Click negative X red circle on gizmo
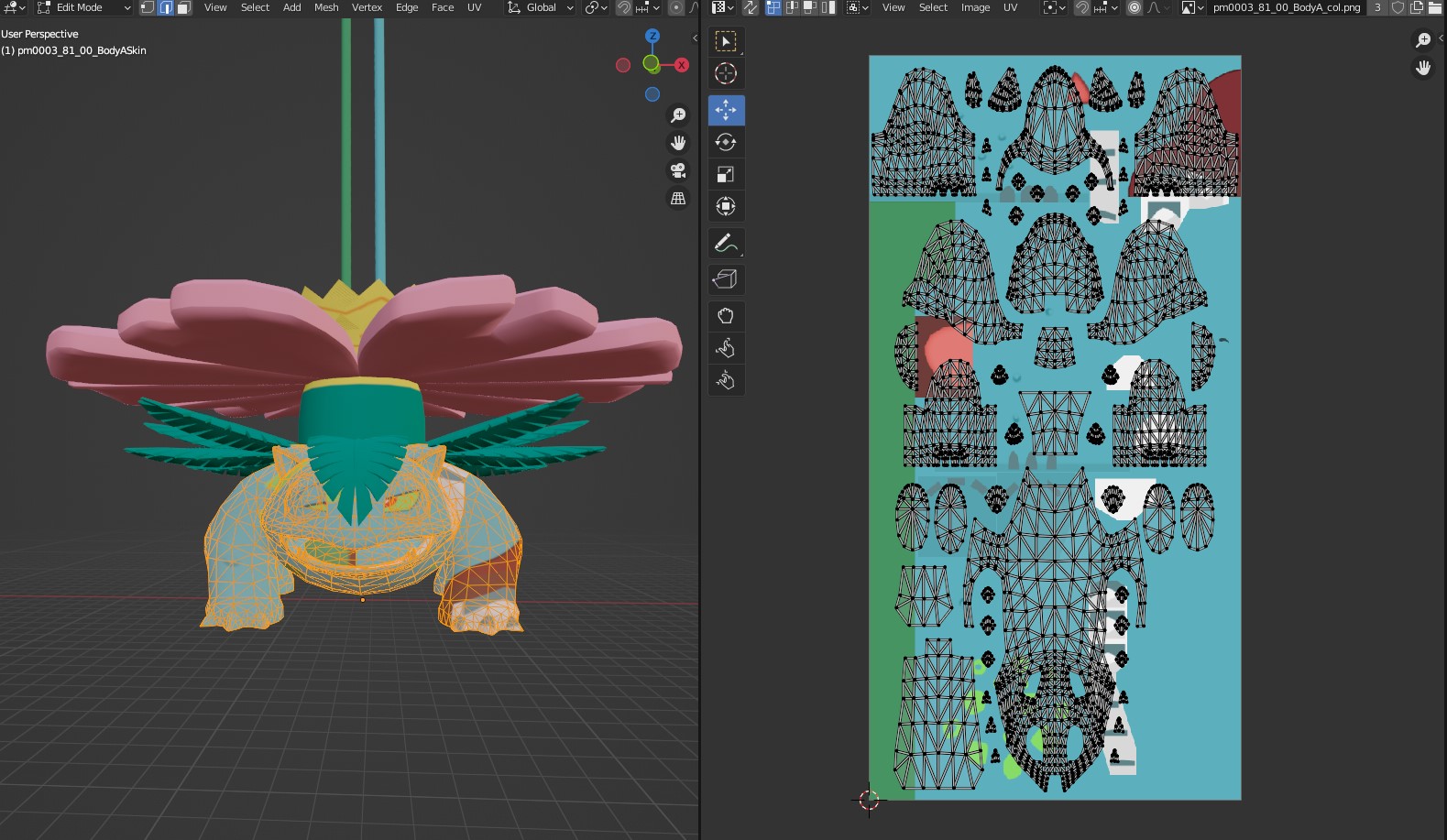 tap(623, 65)
